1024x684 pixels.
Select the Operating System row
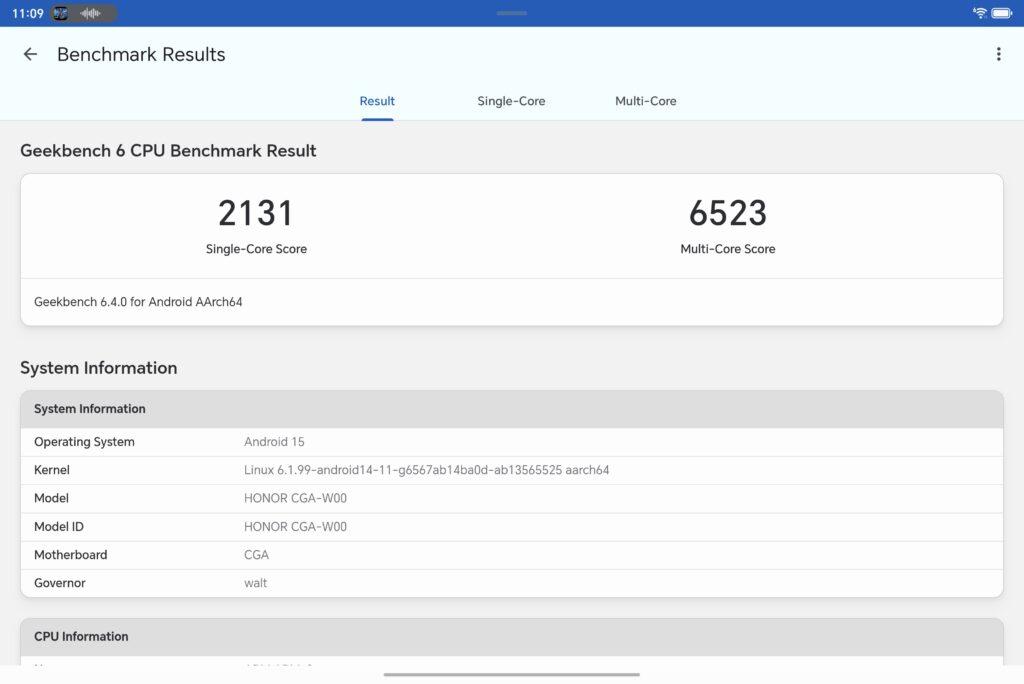tap(511, 442)
